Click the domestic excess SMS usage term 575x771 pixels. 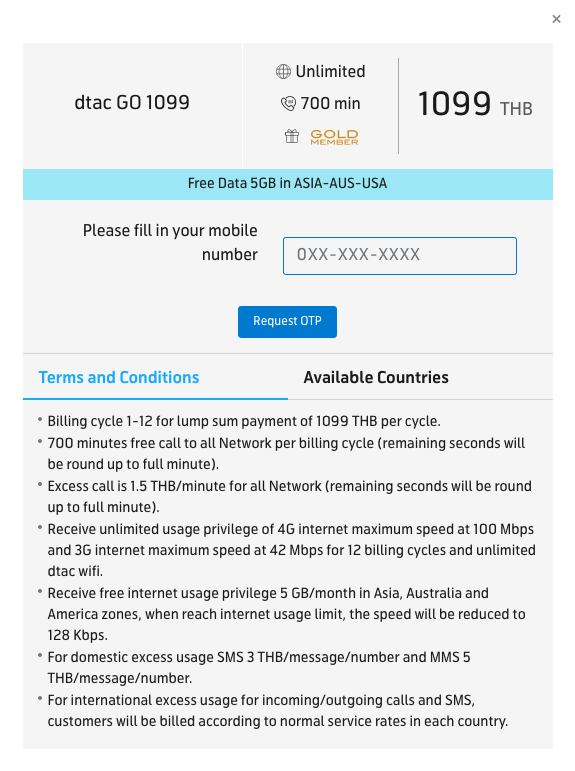tap(259, 668)
